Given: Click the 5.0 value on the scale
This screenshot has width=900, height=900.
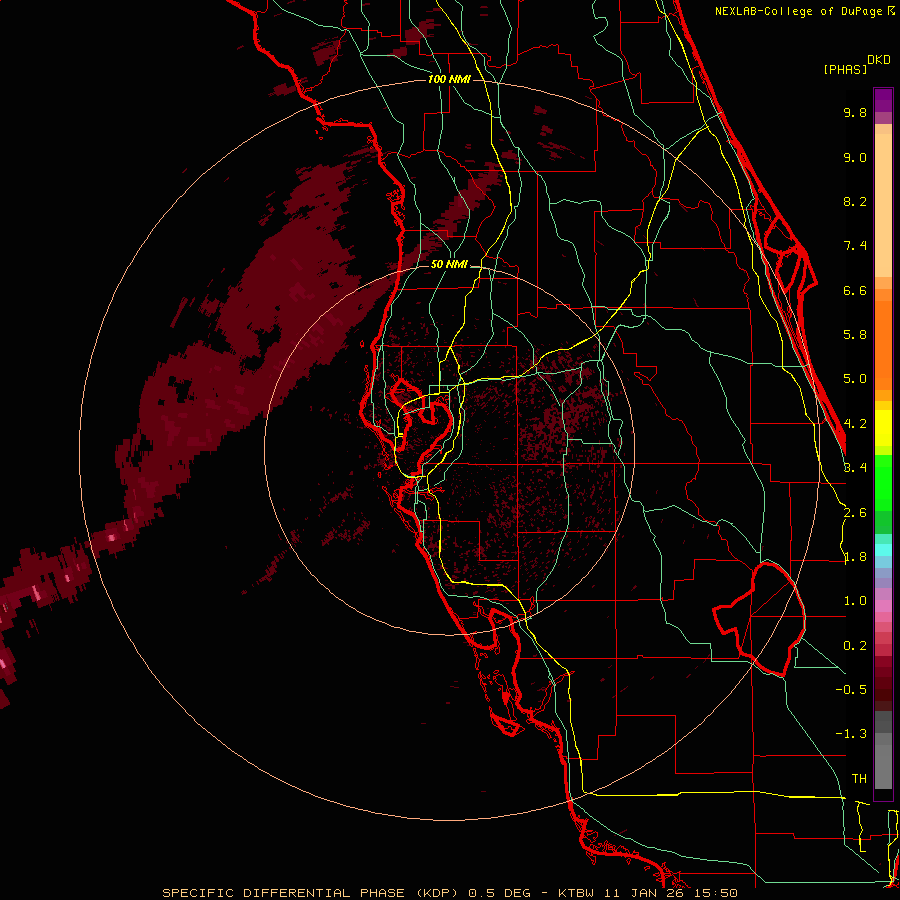Looking at the screenshot, I should tap(855, 379).
